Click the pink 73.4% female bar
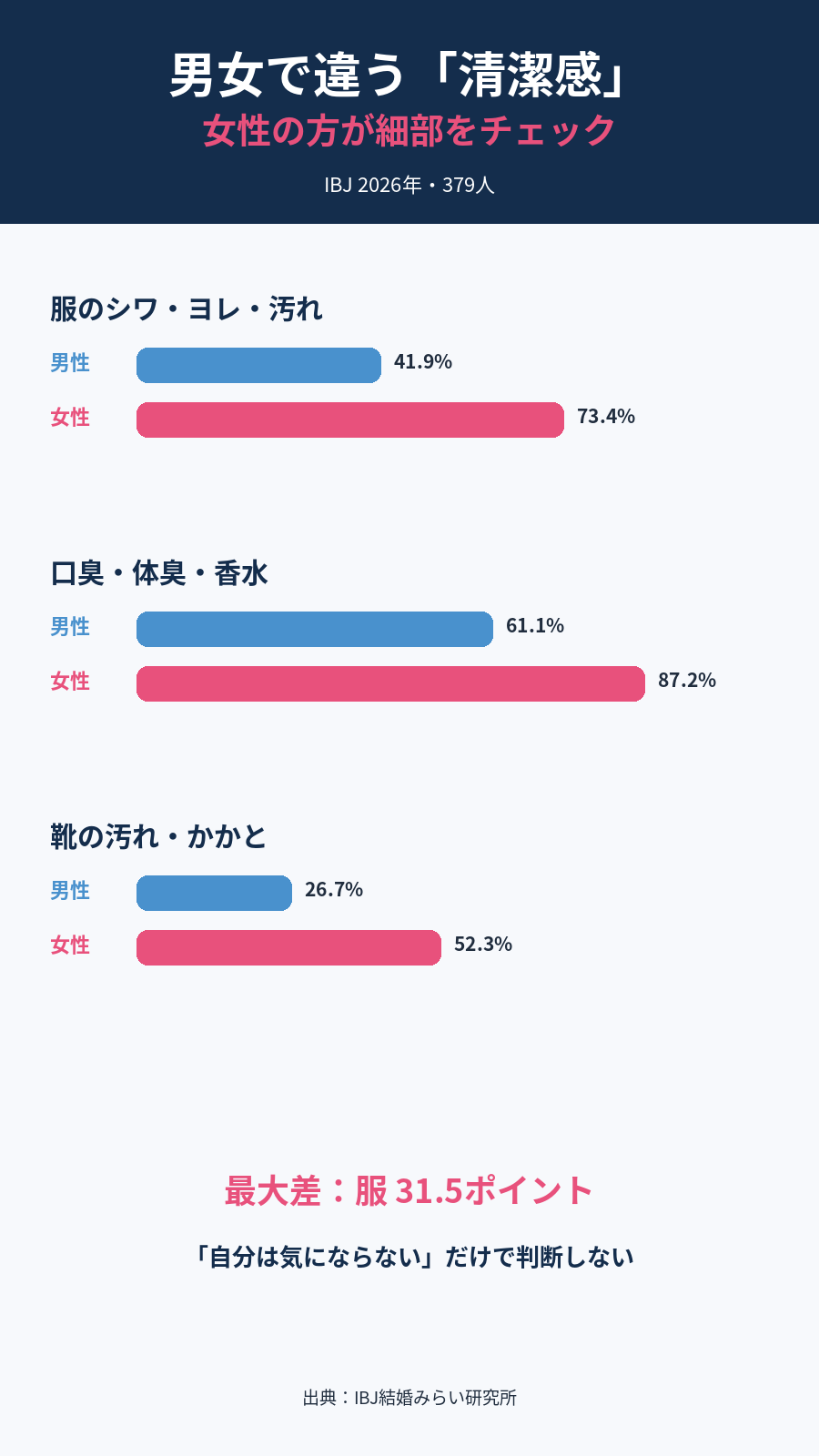The image size is (819, 1456). [350, 420]
